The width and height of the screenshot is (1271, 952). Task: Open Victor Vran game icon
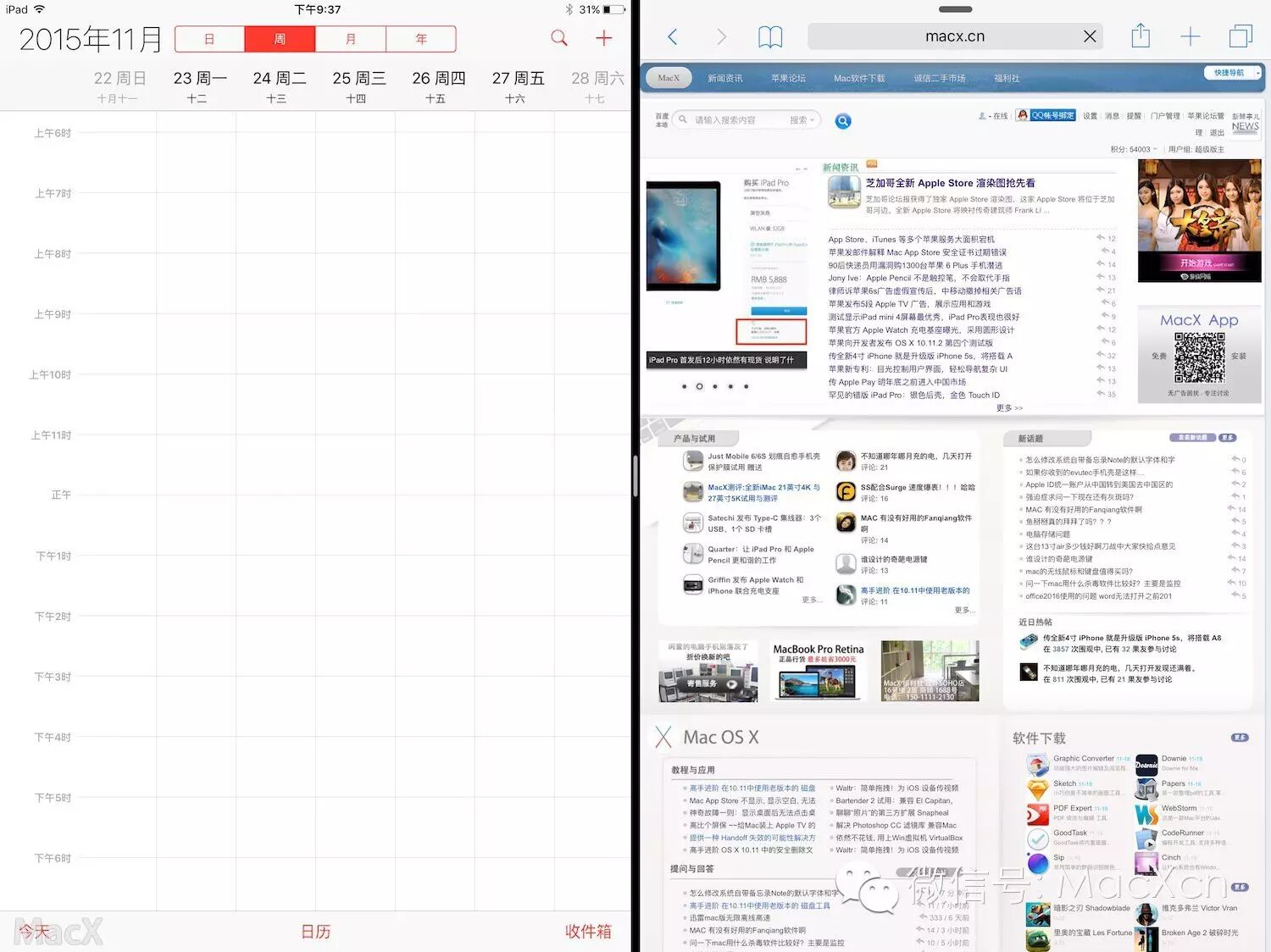(1146, 914)
